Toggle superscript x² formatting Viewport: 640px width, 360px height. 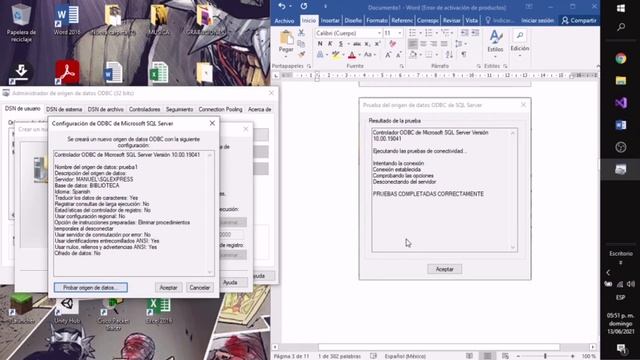378,44
